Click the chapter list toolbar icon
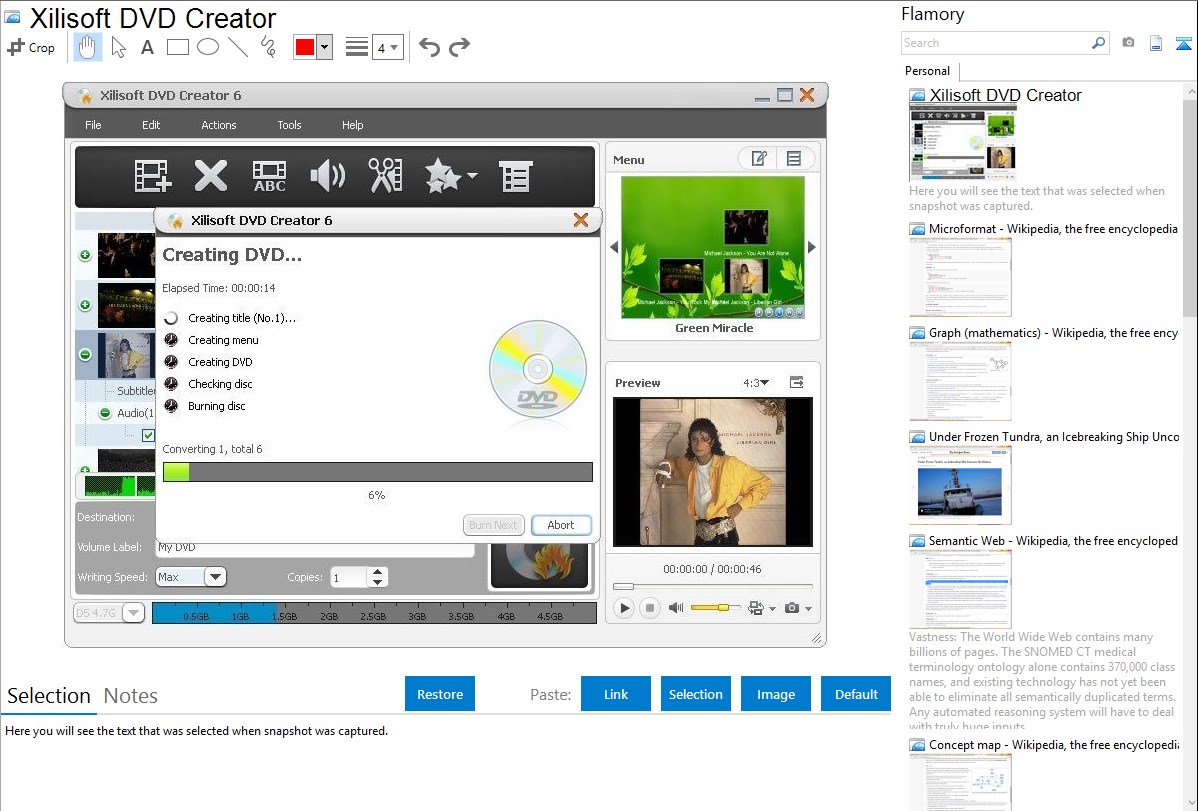 (516, 176)
